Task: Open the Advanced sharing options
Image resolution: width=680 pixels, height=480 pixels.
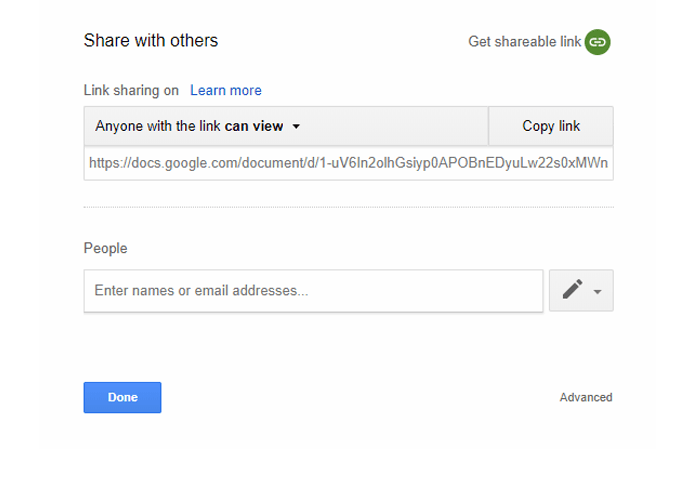Action: [586, 397]
